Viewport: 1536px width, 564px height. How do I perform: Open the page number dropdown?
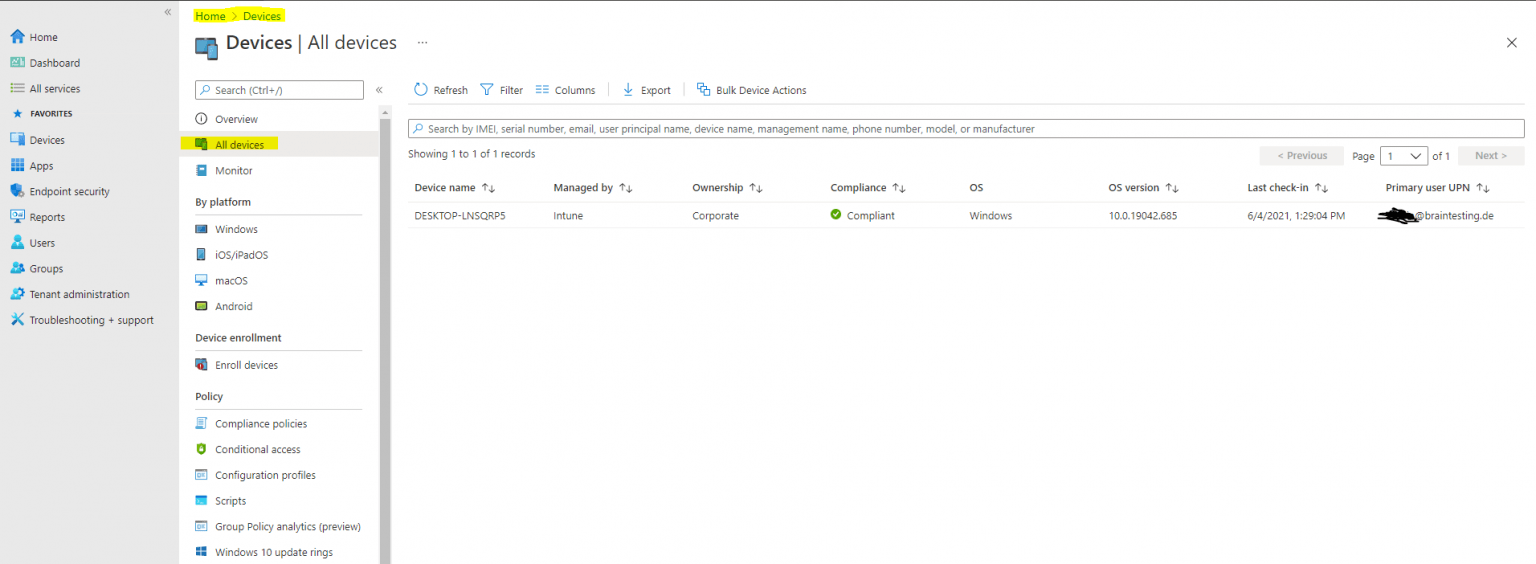[1404, 156]
